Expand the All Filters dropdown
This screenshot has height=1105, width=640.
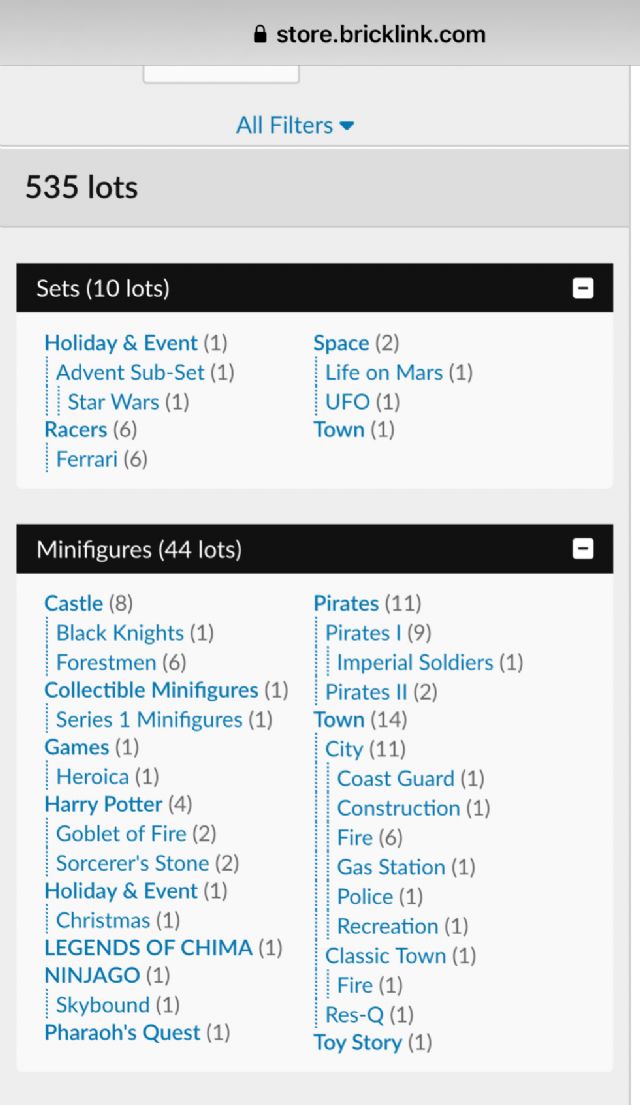point(295,125)
